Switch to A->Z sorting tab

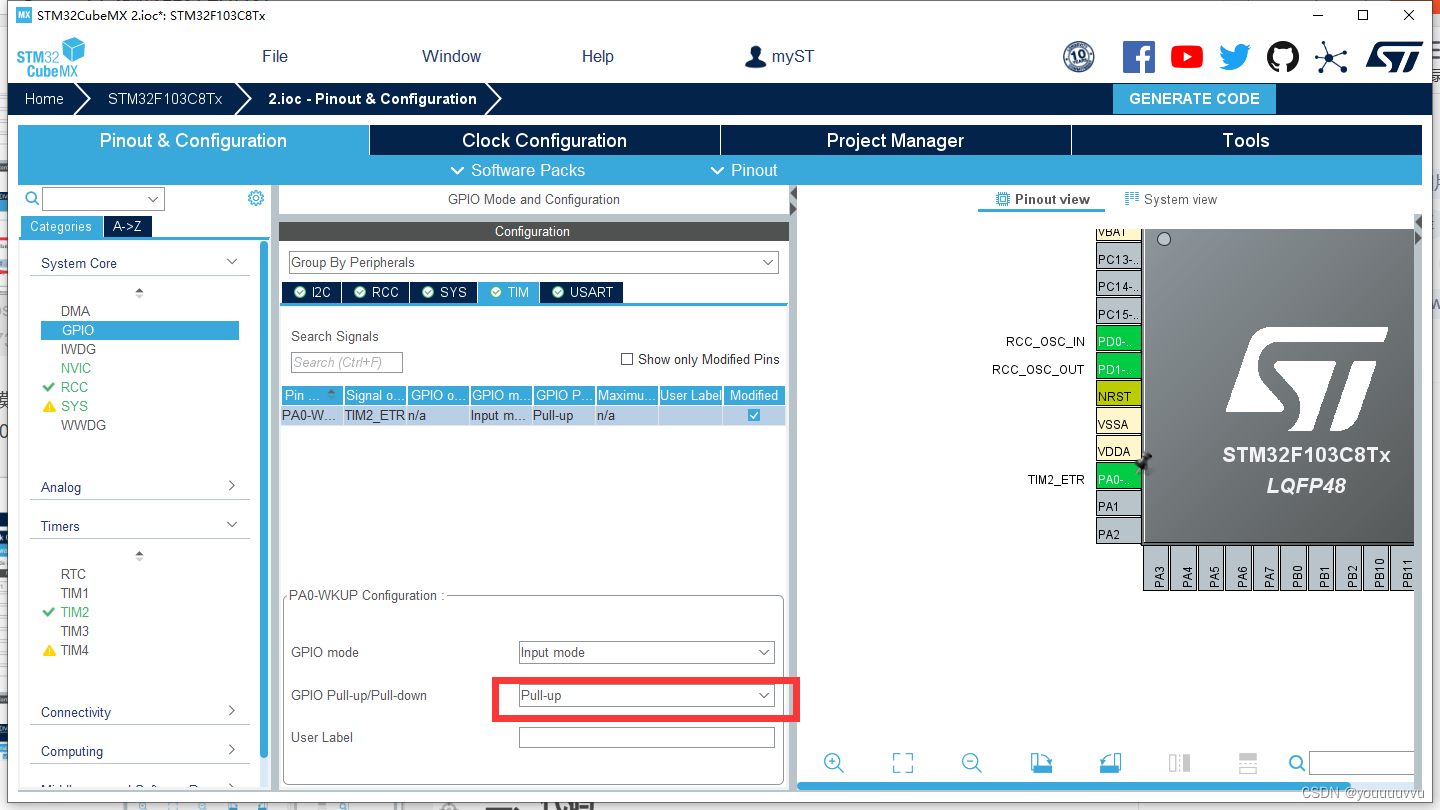coord(127,226)
